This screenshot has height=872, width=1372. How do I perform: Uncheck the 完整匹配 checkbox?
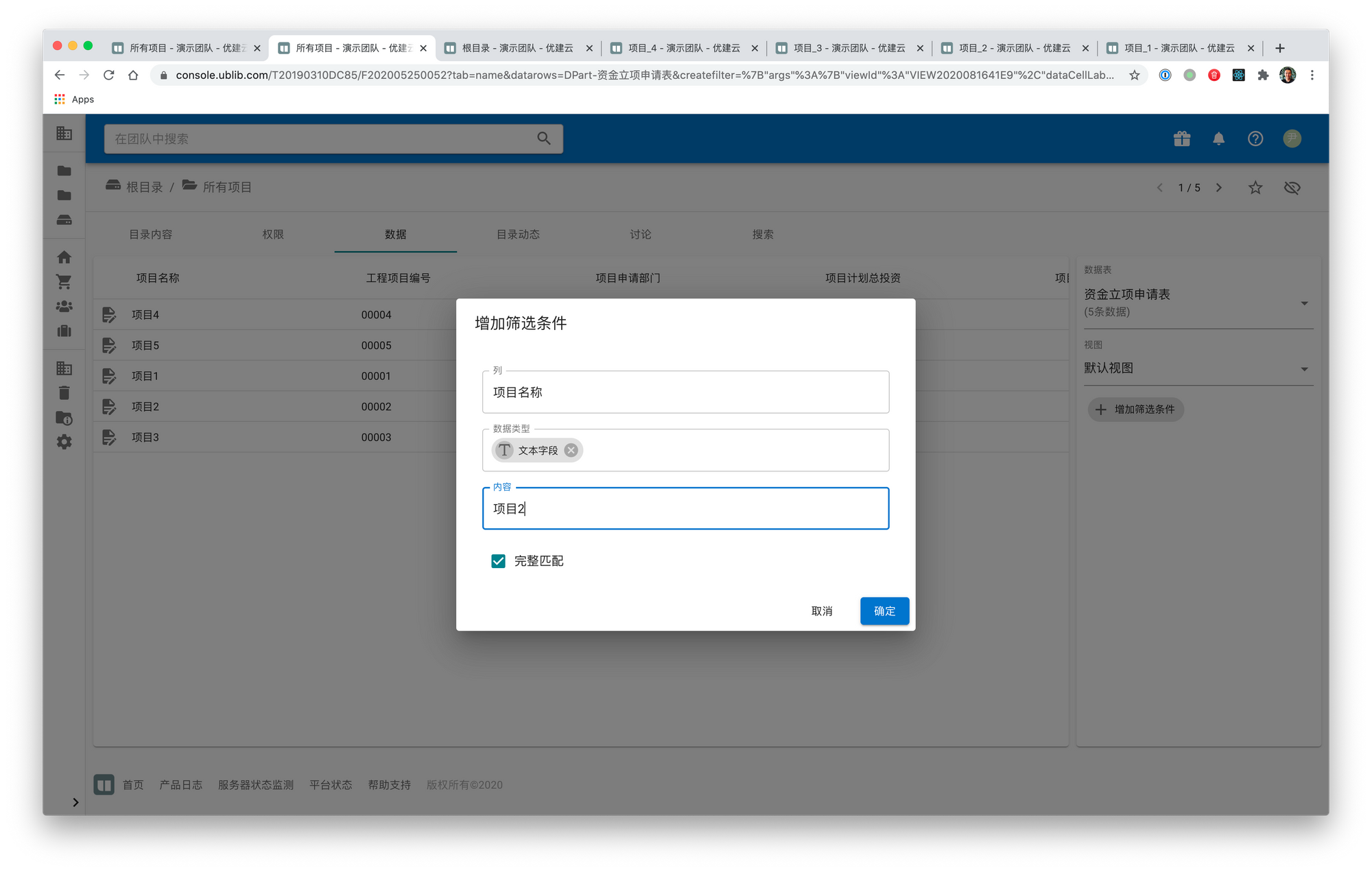click(x=499, y=561)
